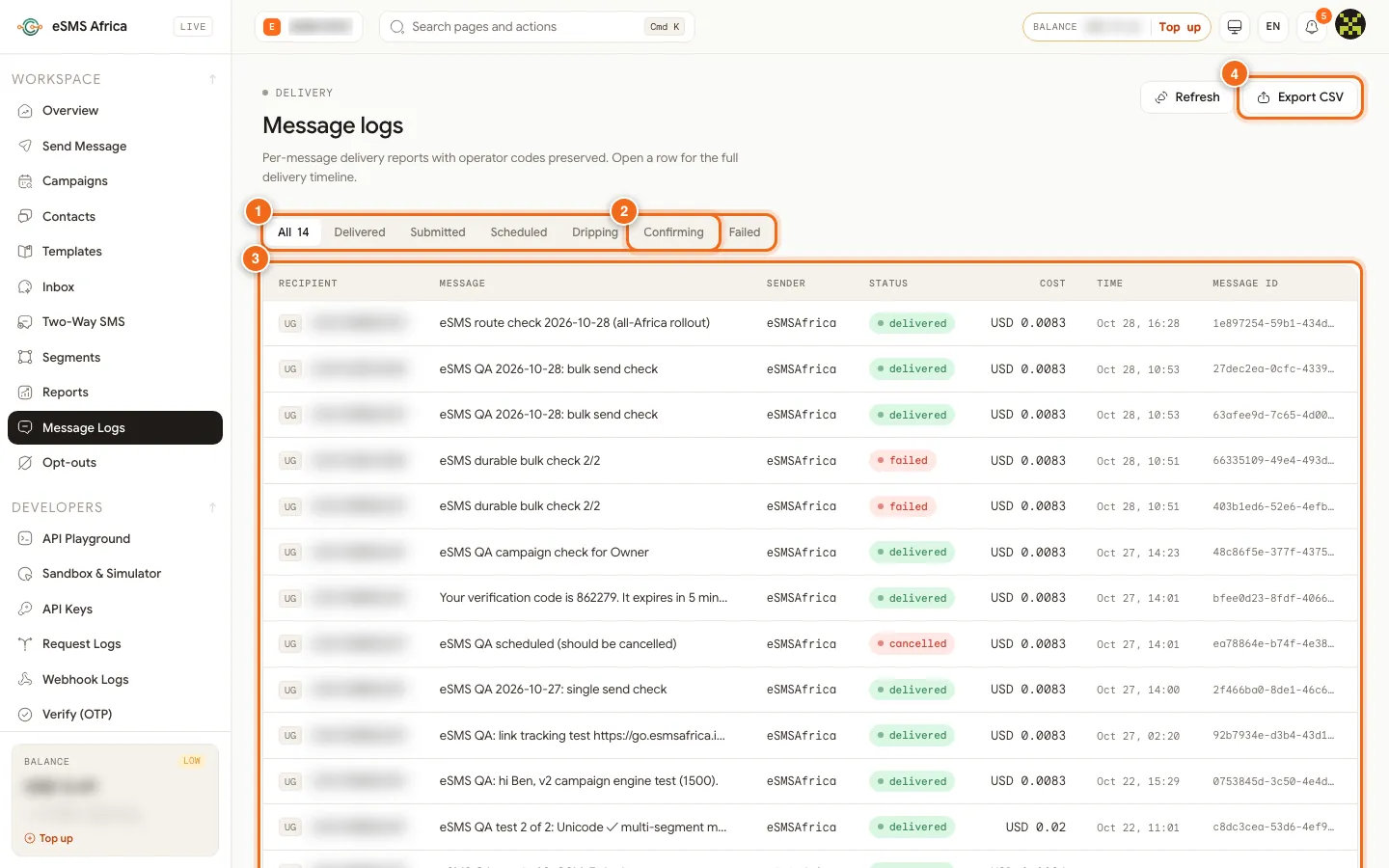
Task: Open Message Logs in sidebar
Action: pyautogui.click(x=115, y=428)
